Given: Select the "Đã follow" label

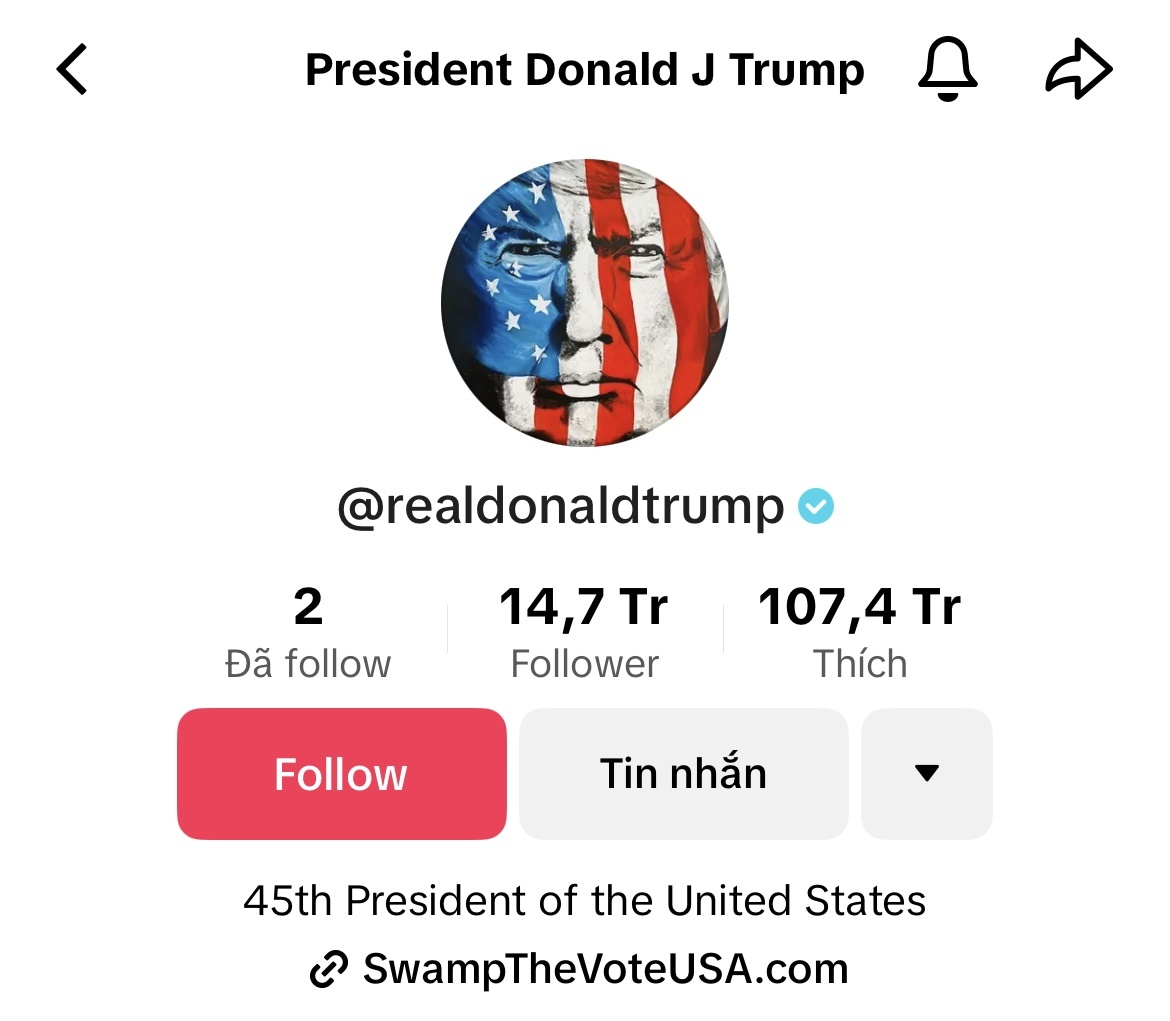Looking at the screenshot, I should tap(308, 664).
